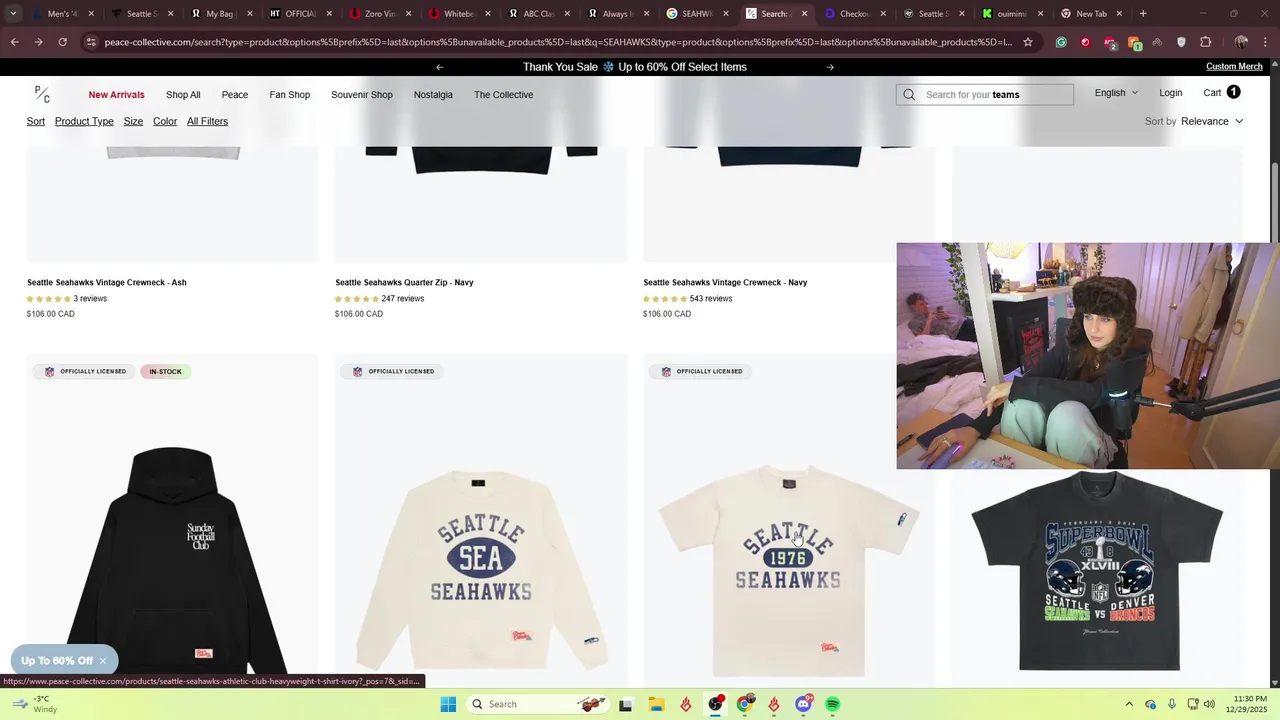Open Product Type filter
1280x720 pixels.
coord(84,121)
